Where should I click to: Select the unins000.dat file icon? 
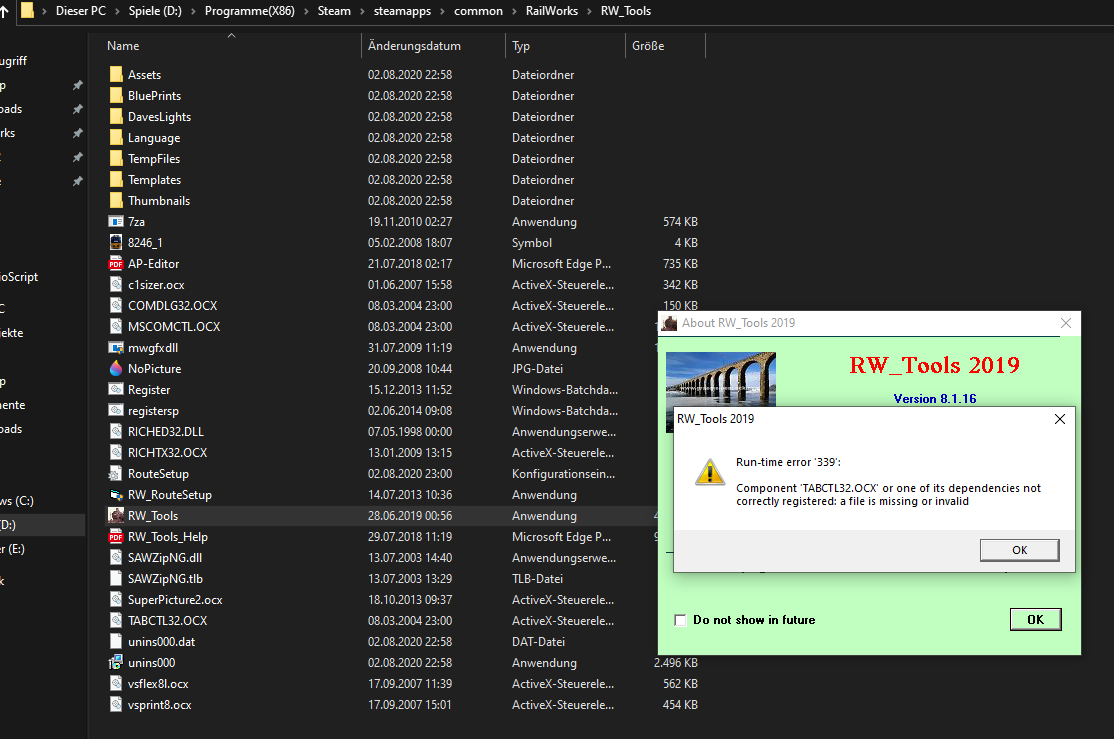(116, 642)
